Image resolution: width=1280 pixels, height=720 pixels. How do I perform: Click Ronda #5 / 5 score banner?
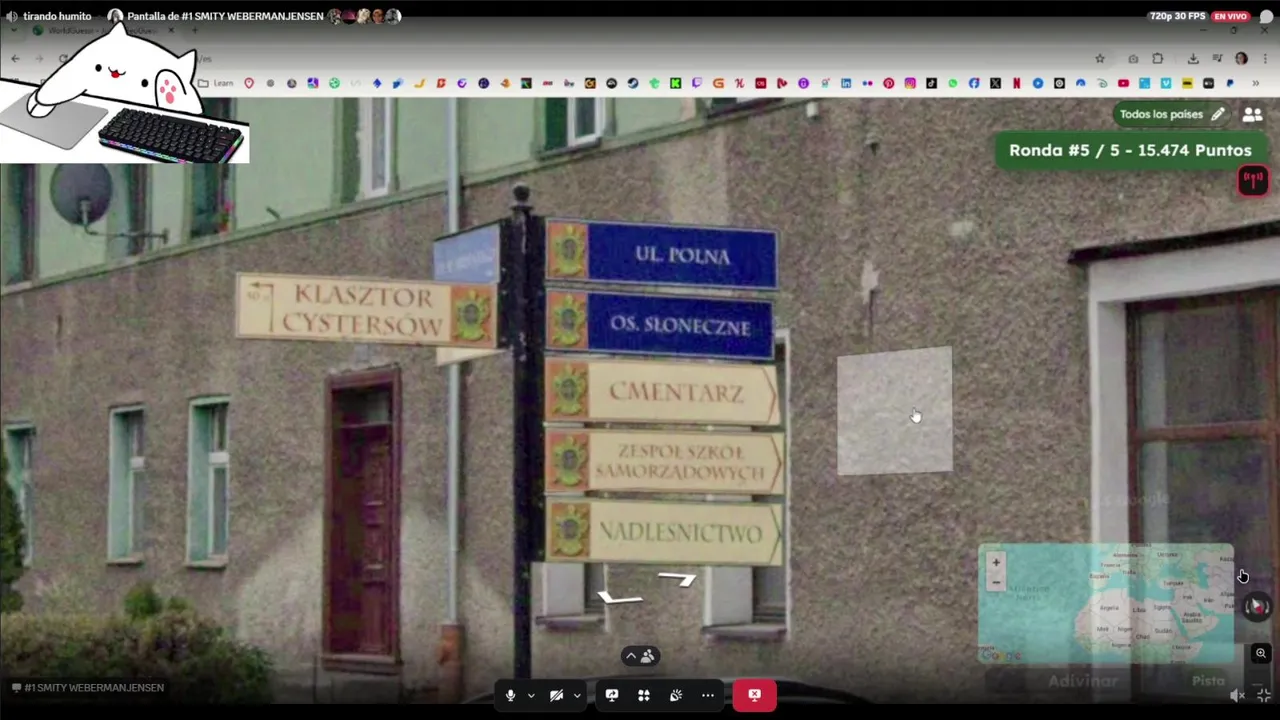coord(1130,150)
